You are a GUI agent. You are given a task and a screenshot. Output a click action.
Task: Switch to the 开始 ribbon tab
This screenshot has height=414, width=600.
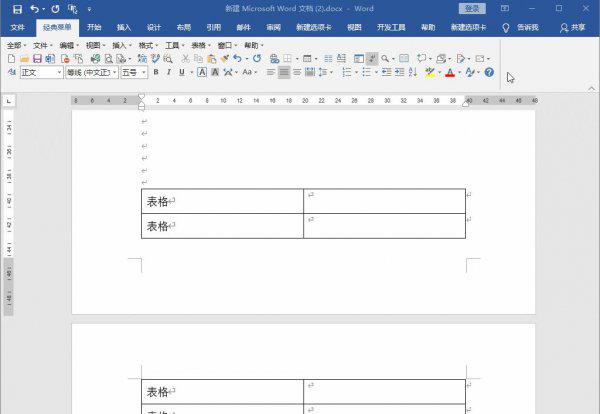94,27
